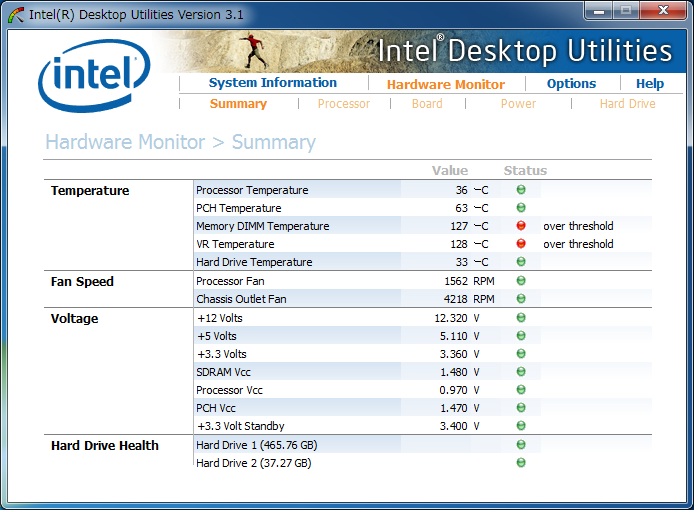
Task: Click the Hard Drive Temperature label
Action: point(254,262)
